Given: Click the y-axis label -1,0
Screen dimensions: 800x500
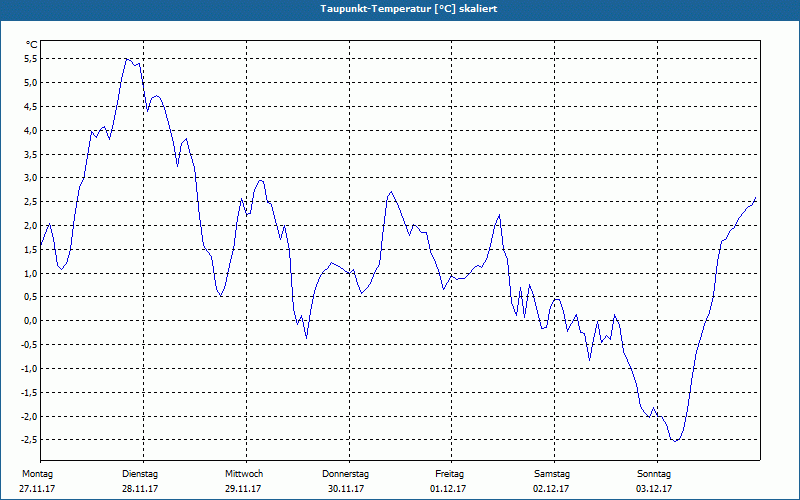Looking at the screenshot, I should pos(29,368).
